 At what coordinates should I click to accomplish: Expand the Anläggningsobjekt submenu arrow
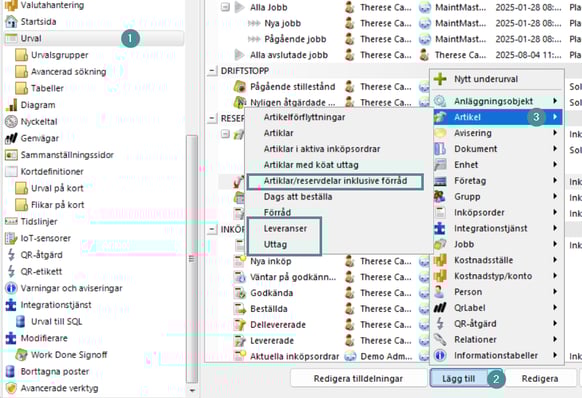[x=555, y=101]
